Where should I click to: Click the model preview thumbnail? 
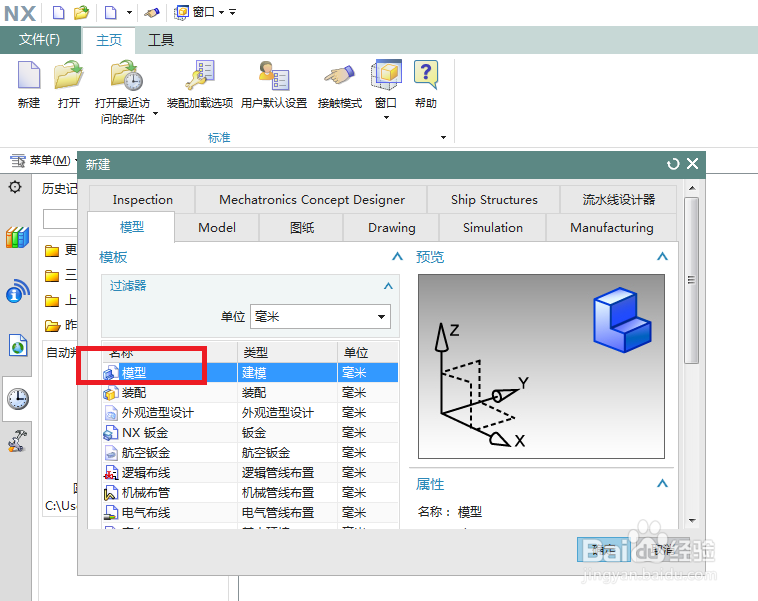click(541, 366)
